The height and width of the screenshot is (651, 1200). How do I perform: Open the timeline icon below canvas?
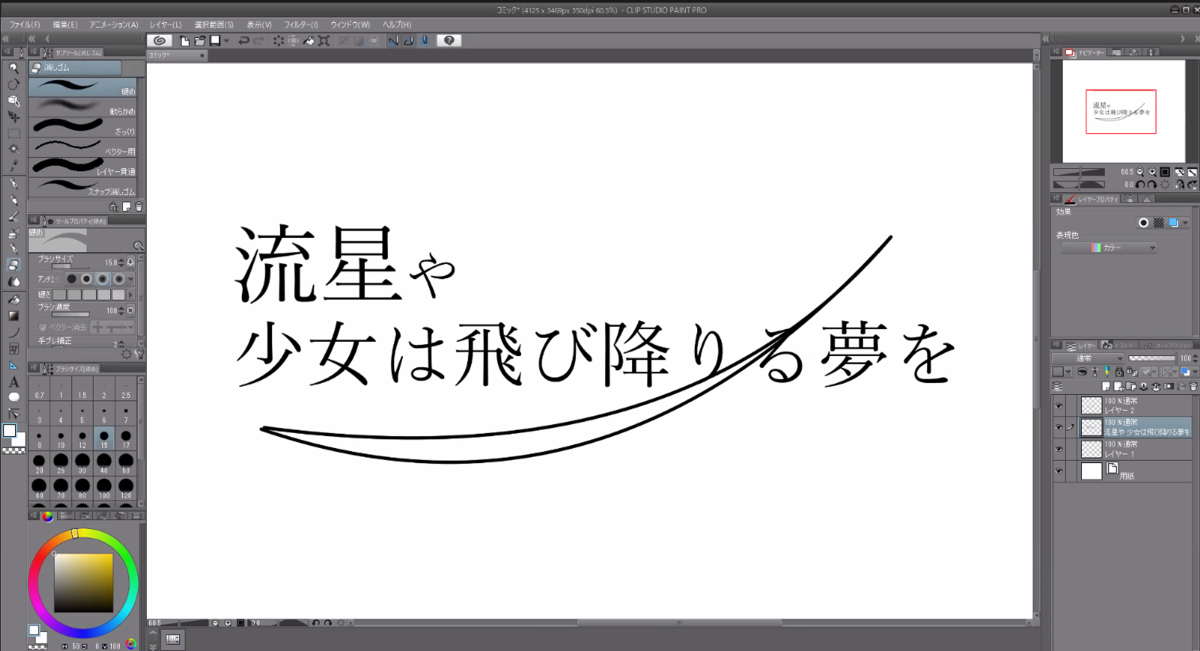[172, 639]
